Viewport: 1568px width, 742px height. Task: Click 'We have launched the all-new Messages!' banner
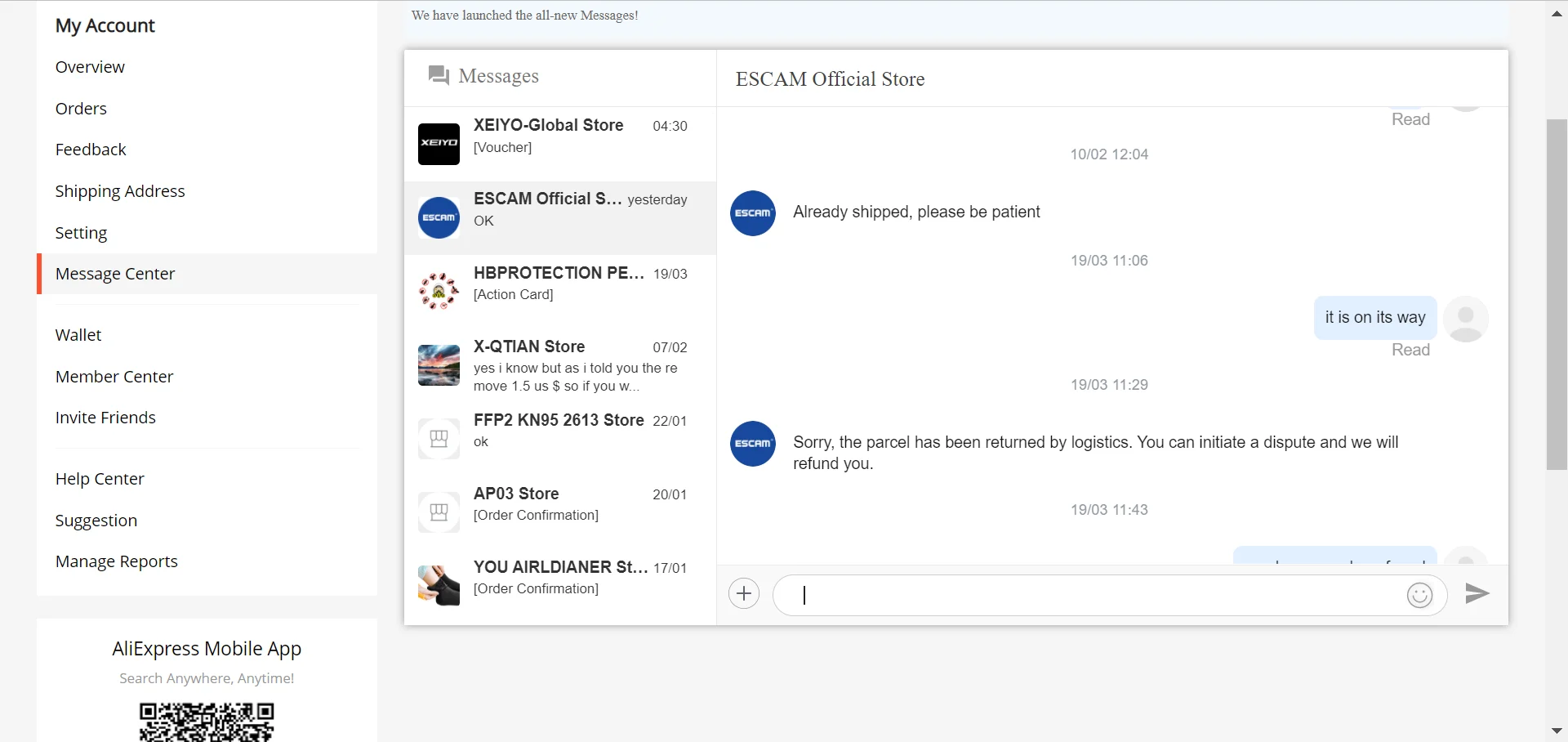pyautogui.click(x=525, y=16)
